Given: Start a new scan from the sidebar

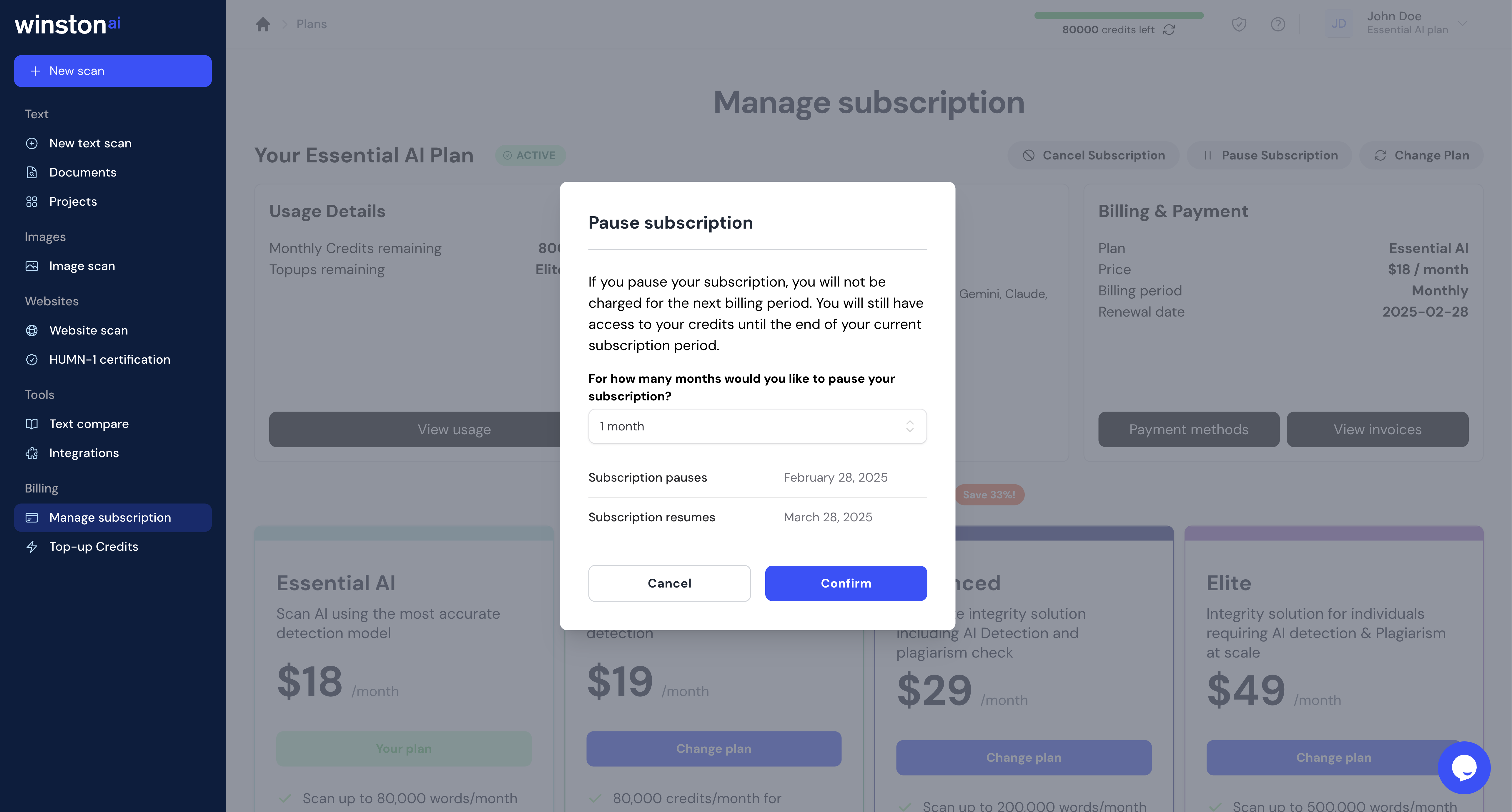Looking at the screenshot, I should (x=113, y=71).
